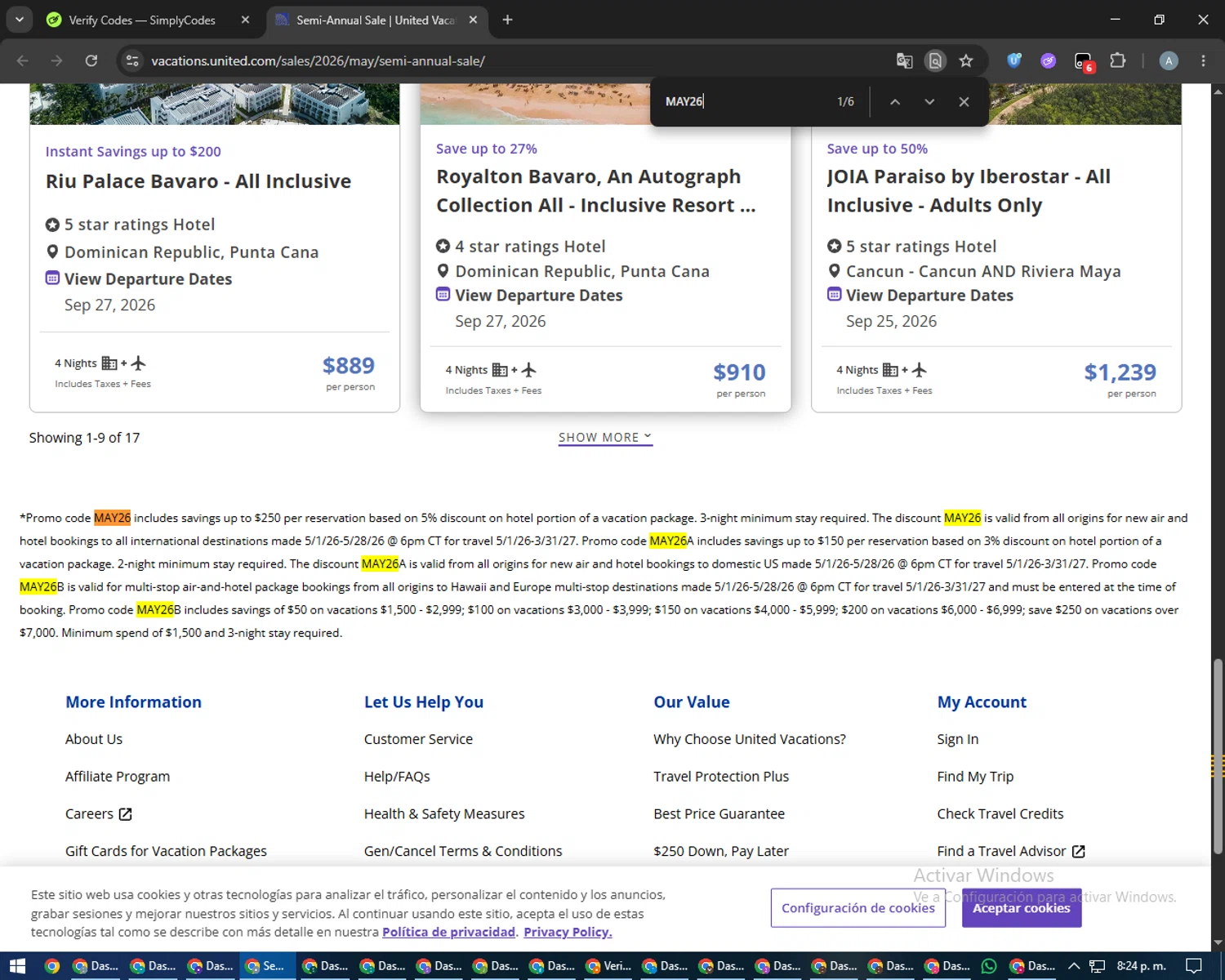
Task: Click the $1,239 per person price
Action: pos(1120,372)
